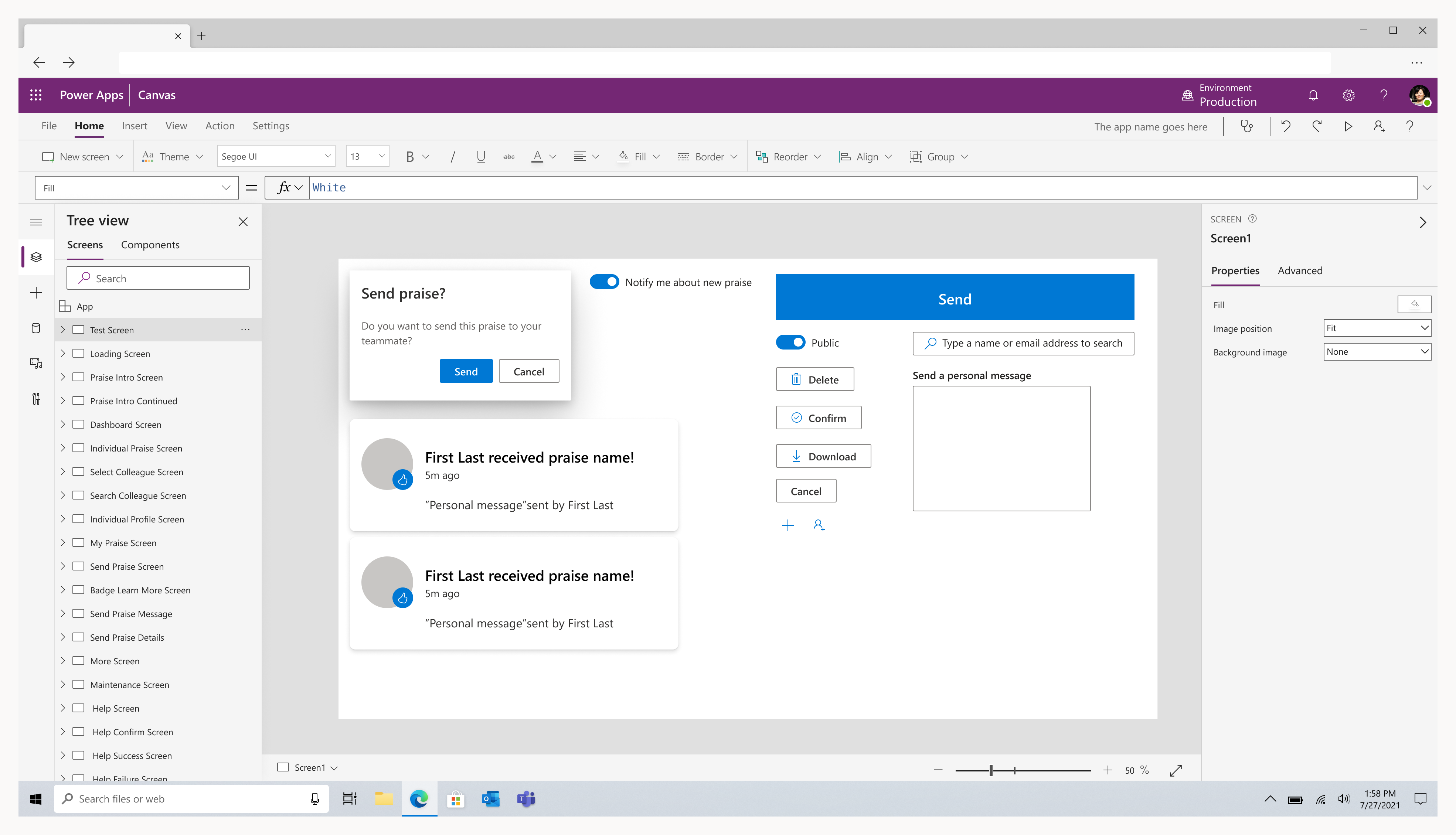This screenshot has height=835, width=1456.
Task: Click the Cancel button in dialog
Action: 529,371
